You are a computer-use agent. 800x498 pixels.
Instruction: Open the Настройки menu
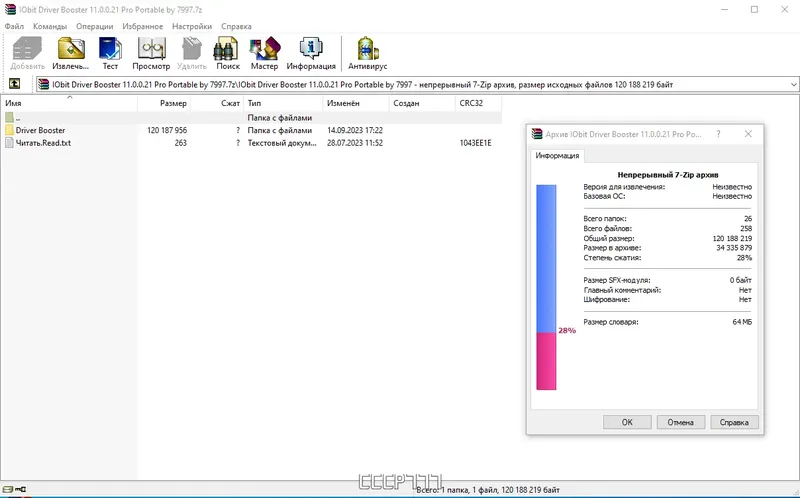[x=192, y=26]
